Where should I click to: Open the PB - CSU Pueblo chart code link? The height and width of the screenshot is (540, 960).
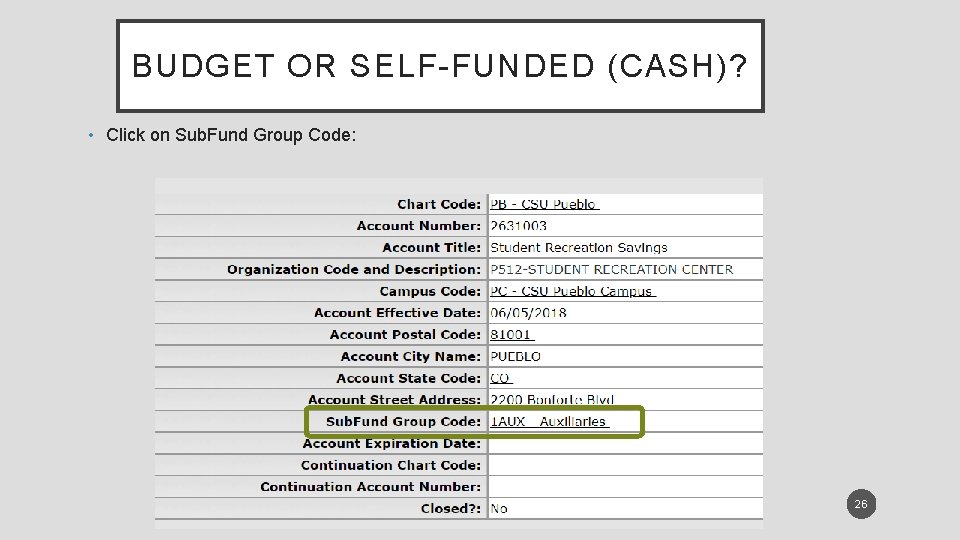[x=543, y=204]
